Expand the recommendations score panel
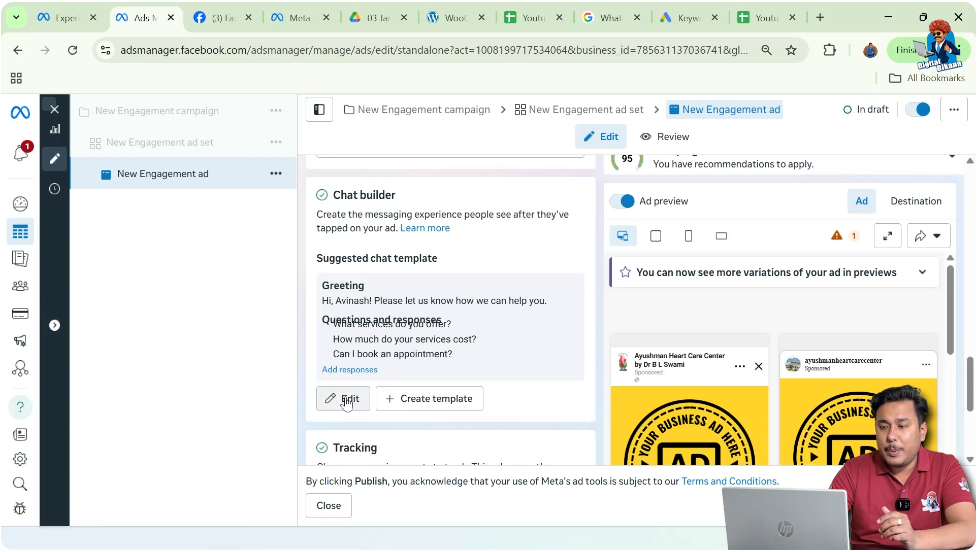 pyautogui.click(x=952, y=156)
